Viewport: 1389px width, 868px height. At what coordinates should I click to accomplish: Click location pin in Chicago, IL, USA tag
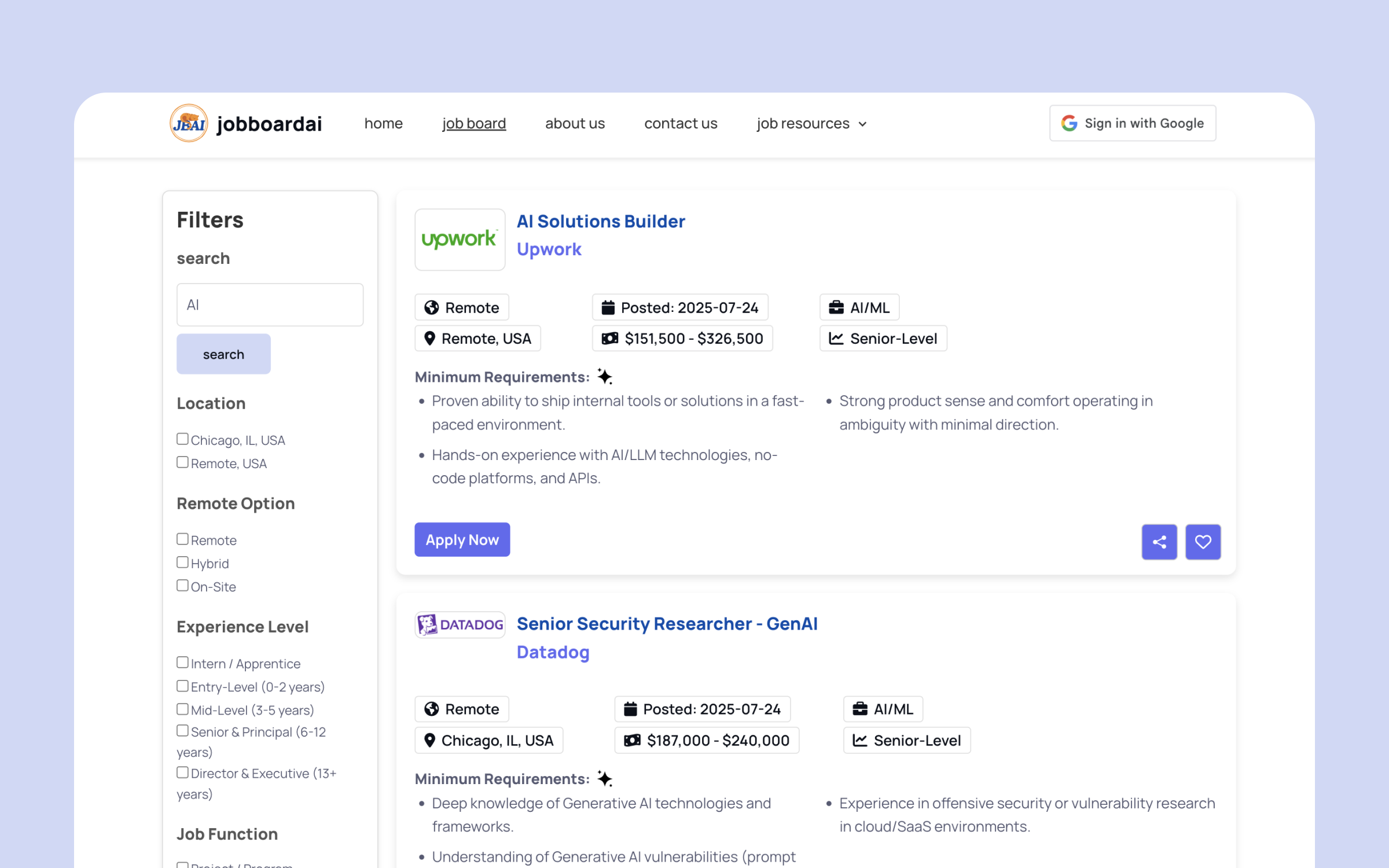(x=429, y=740)
